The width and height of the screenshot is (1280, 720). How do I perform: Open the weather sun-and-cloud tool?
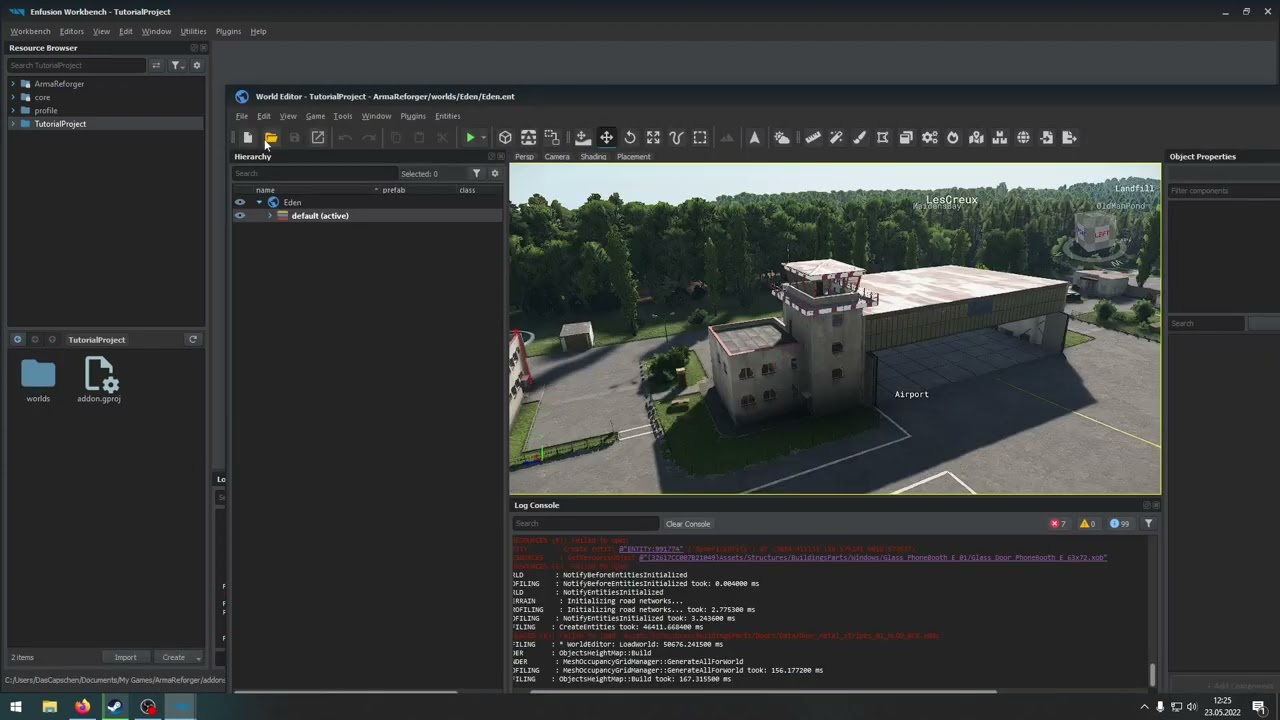(782, 138)
